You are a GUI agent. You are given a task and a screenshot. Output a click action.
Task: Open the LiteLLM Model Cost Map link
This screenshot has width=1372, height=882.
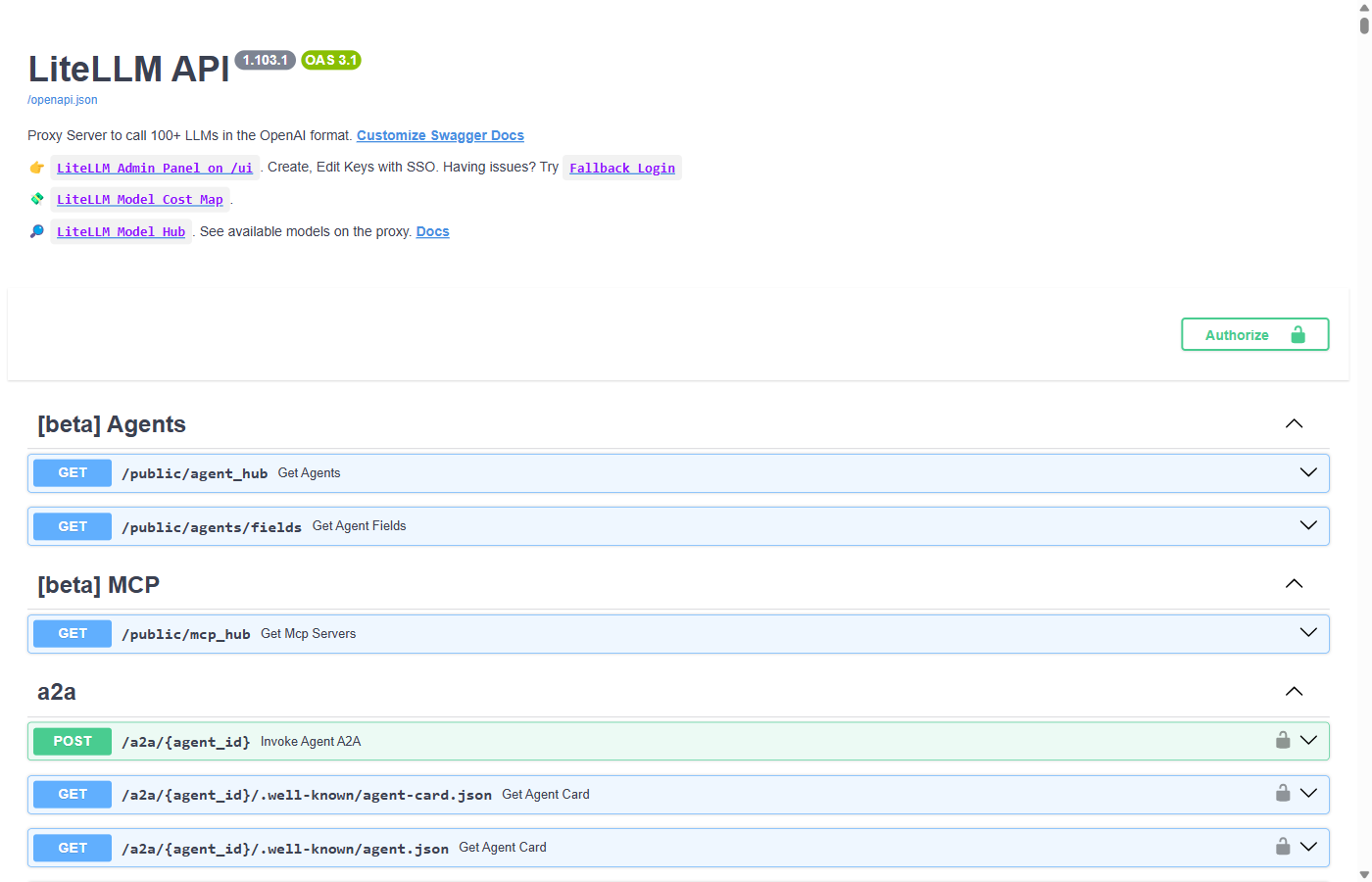point(140,199)
